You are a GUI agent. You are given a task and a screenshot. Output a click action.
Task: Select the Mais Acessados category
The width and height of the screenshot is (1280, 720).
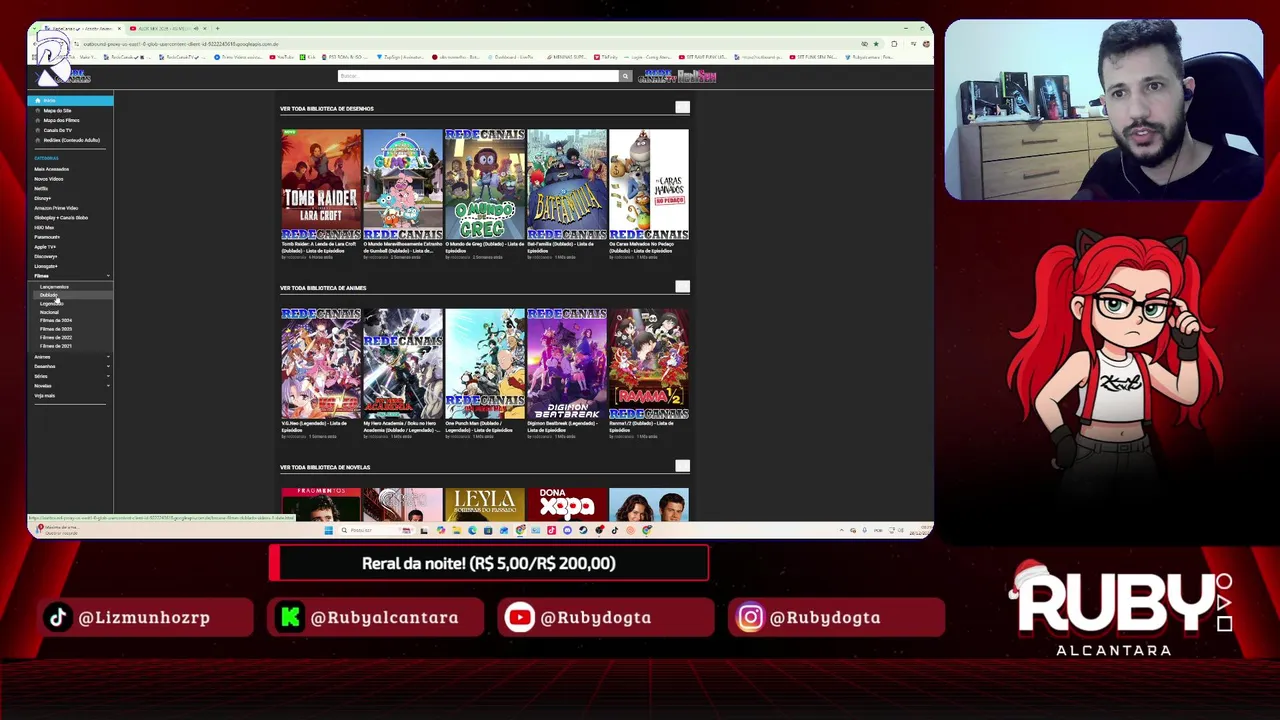point(51,169)
